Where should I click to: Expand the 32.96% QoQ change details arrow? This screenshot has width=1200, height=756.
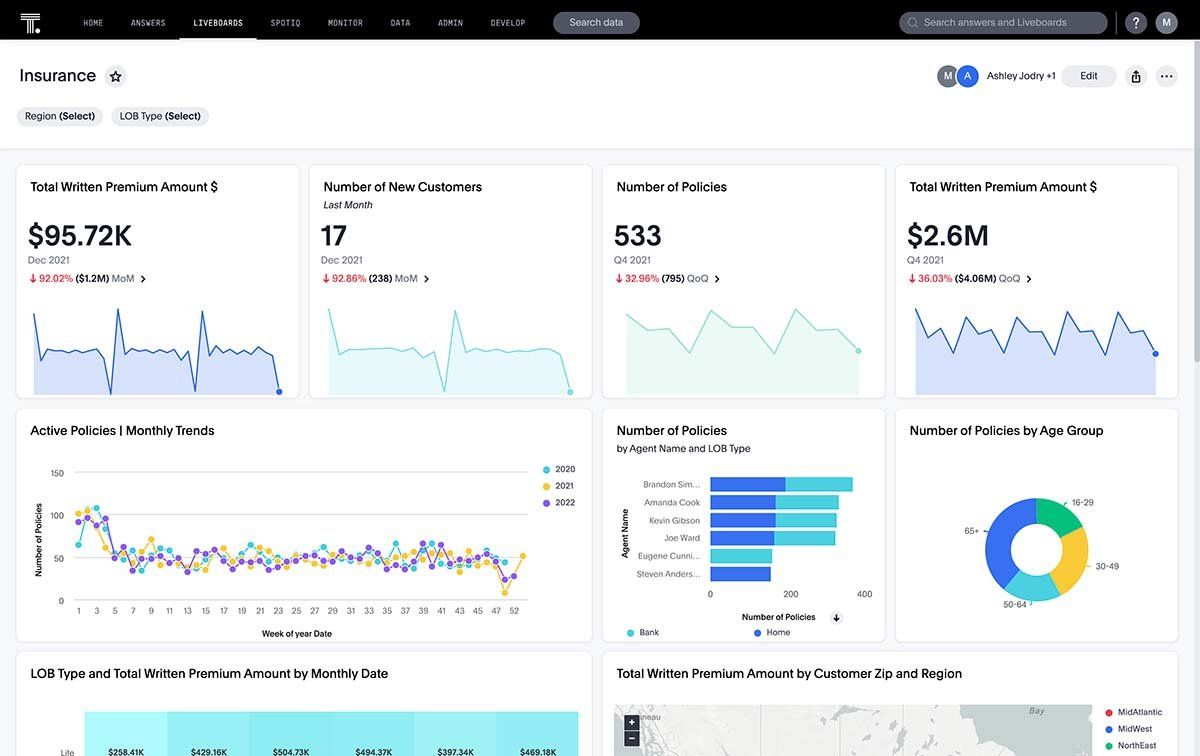click(717, 279)
